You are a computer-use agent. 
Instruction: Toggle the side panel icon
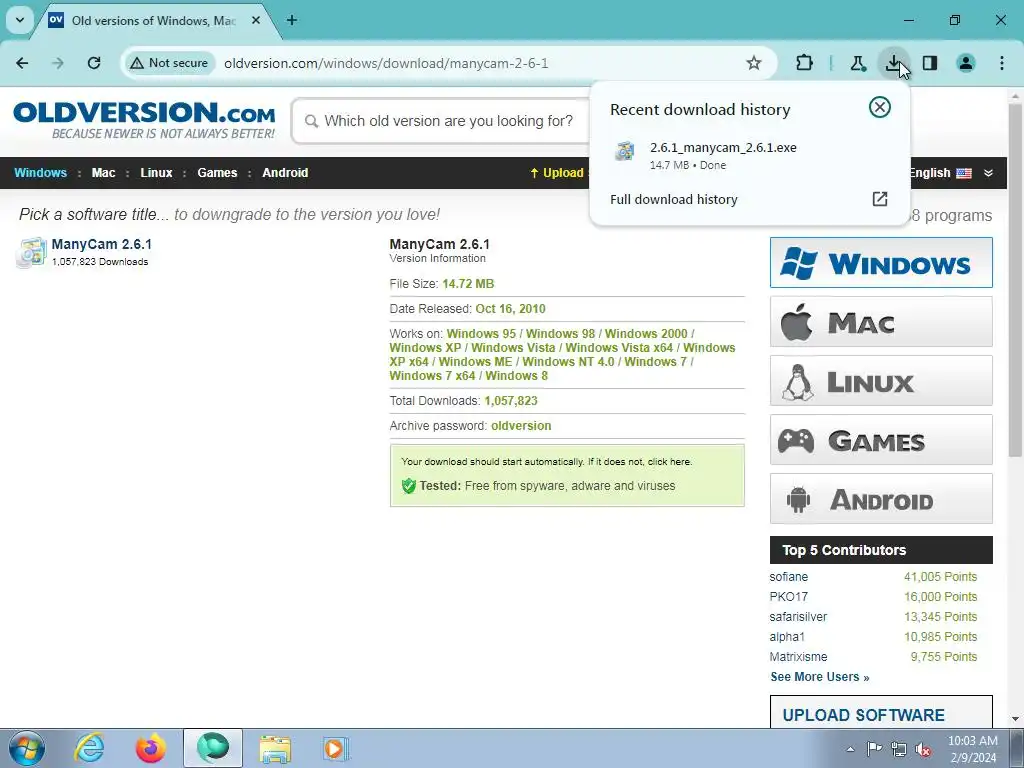pyautogui.click(x=930, y=63)
